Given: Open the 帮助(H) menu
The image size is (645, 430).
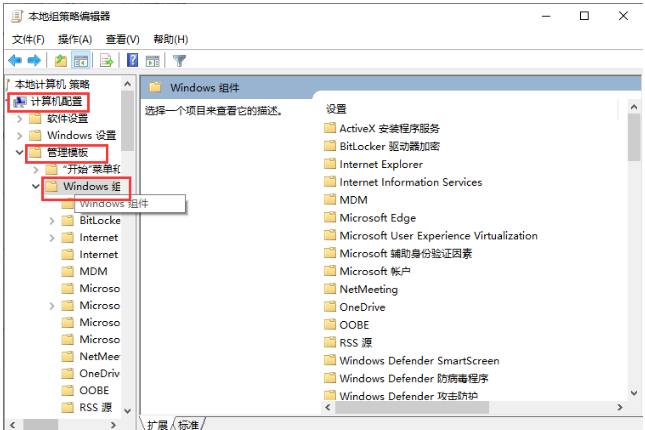Looking at the screenshot, I should pyautogui.click(x=171, y=40).
